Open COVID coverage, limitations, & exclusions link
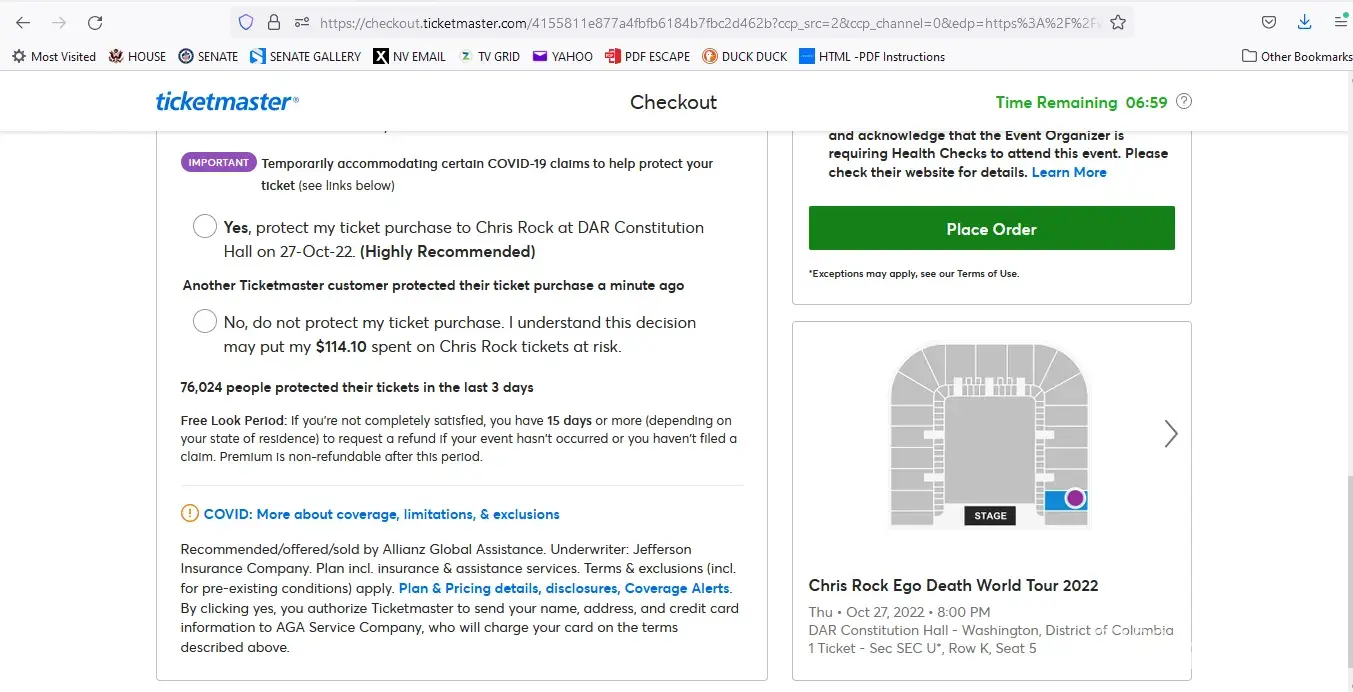Image resolution: width=1353 pixels, height=692 pixels. [x=381, y=514]
